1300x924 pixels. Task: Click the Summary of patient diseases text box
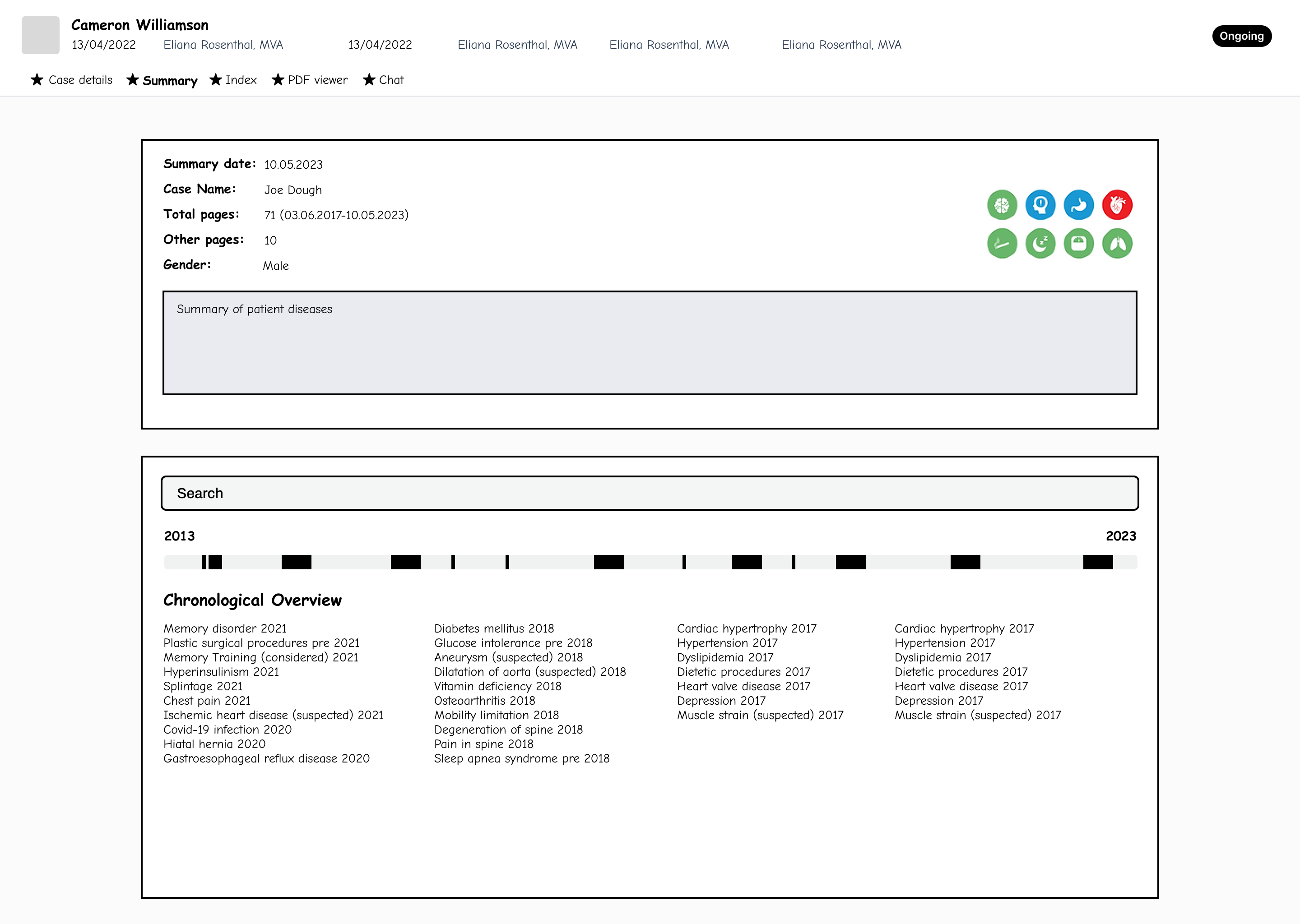(650, 343)
